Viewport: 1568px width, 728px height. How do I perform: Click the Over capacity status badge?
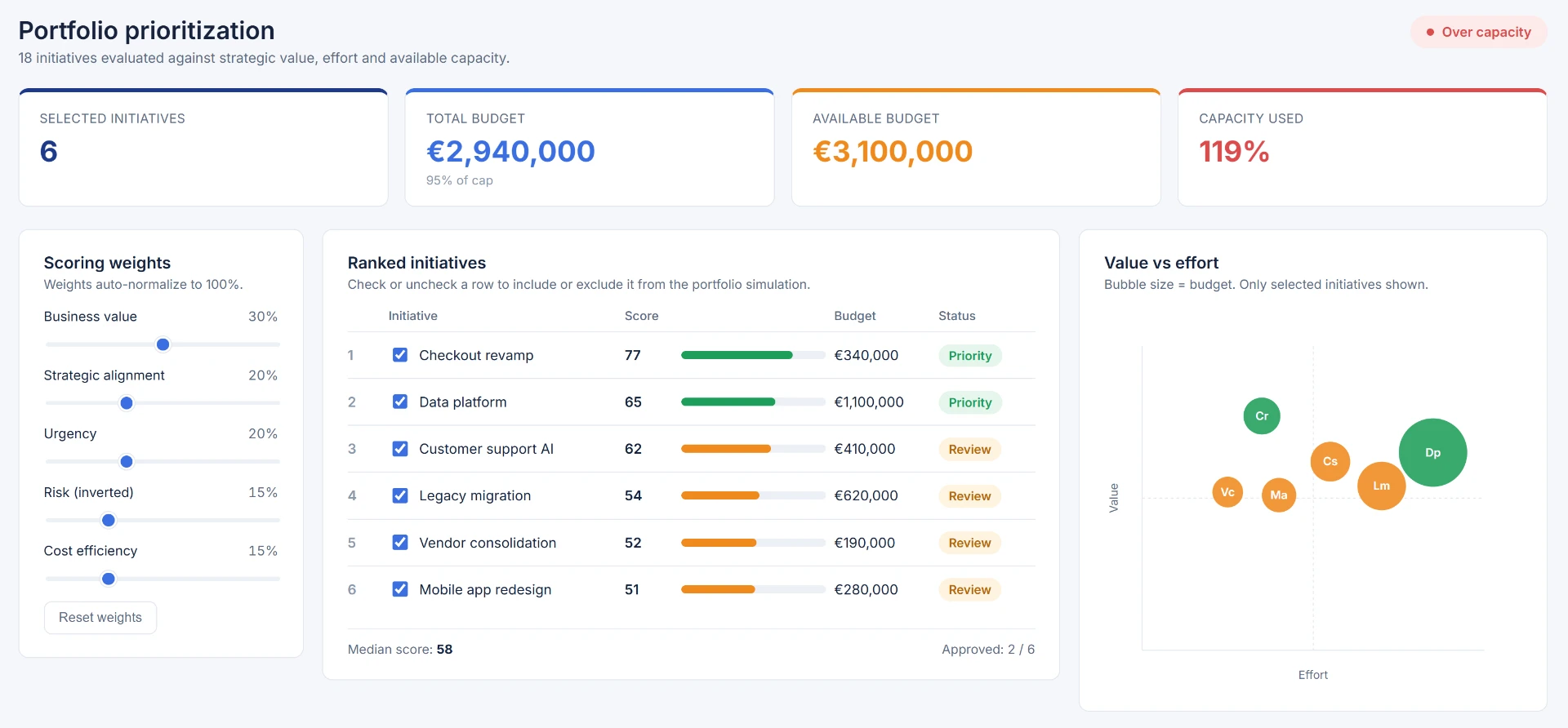click(x=1478, y=32)
